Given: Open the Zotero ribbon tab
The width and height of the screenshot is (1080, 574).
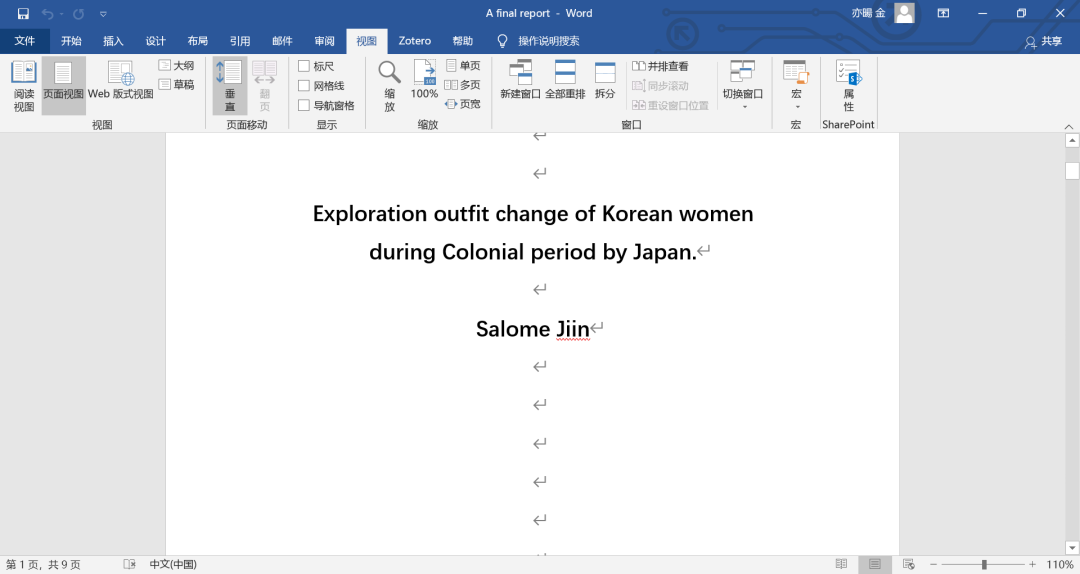Looking at the screenshot, I should pyautogui.click(x=415, y=41).
